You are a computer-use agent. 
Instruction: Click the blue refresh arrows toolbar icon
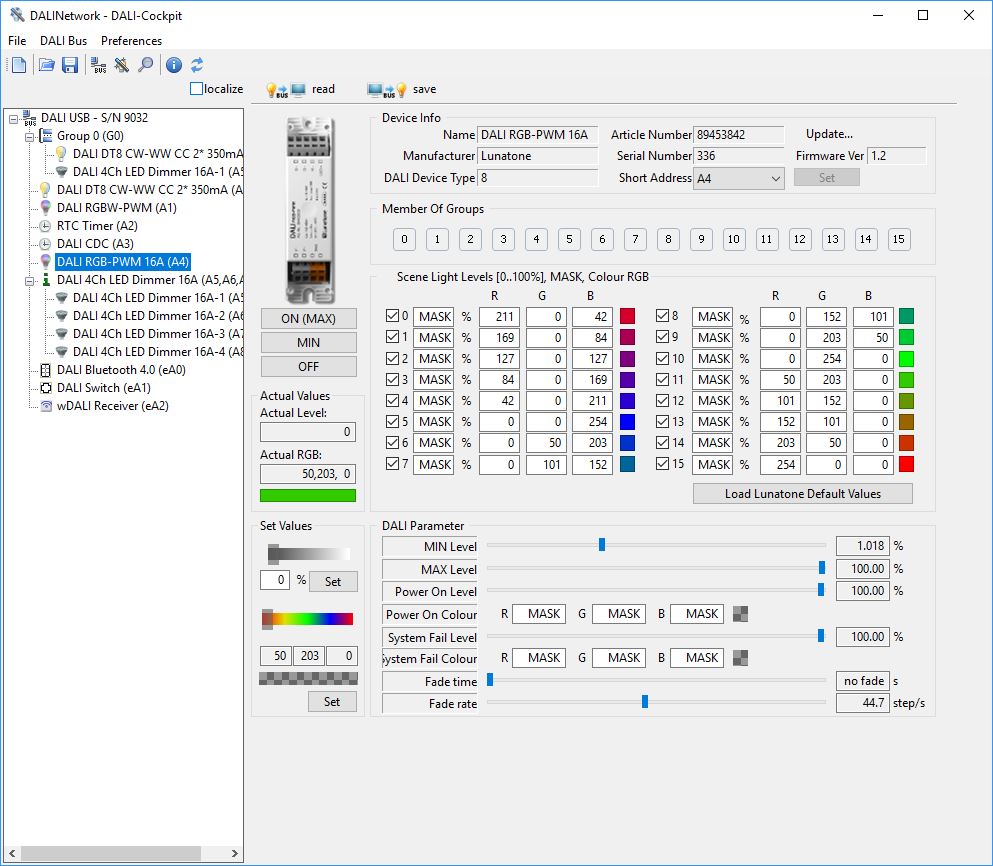(197, 65)
